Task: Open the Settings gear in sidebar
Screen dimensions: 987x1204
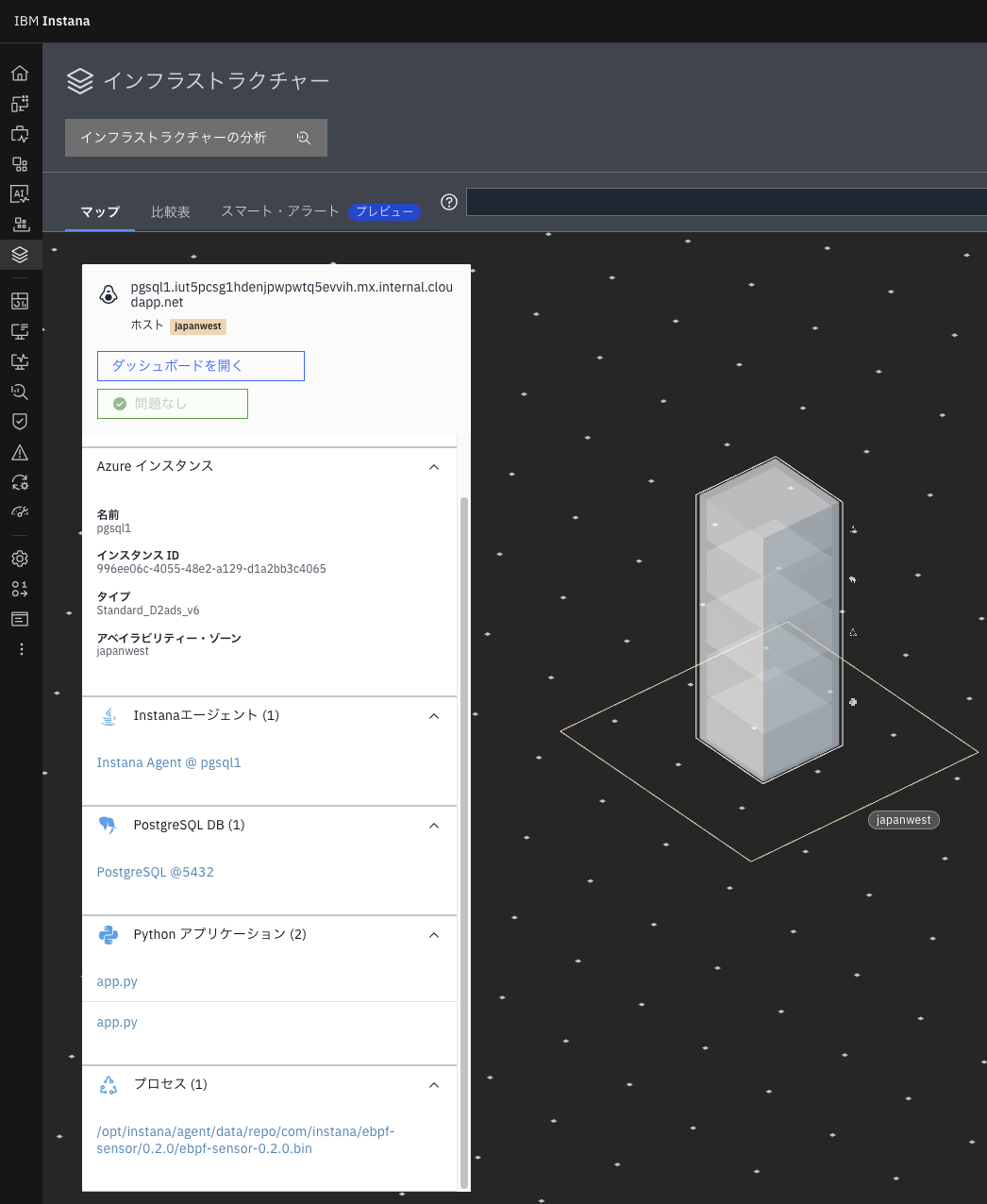Action: click(20, 559)
